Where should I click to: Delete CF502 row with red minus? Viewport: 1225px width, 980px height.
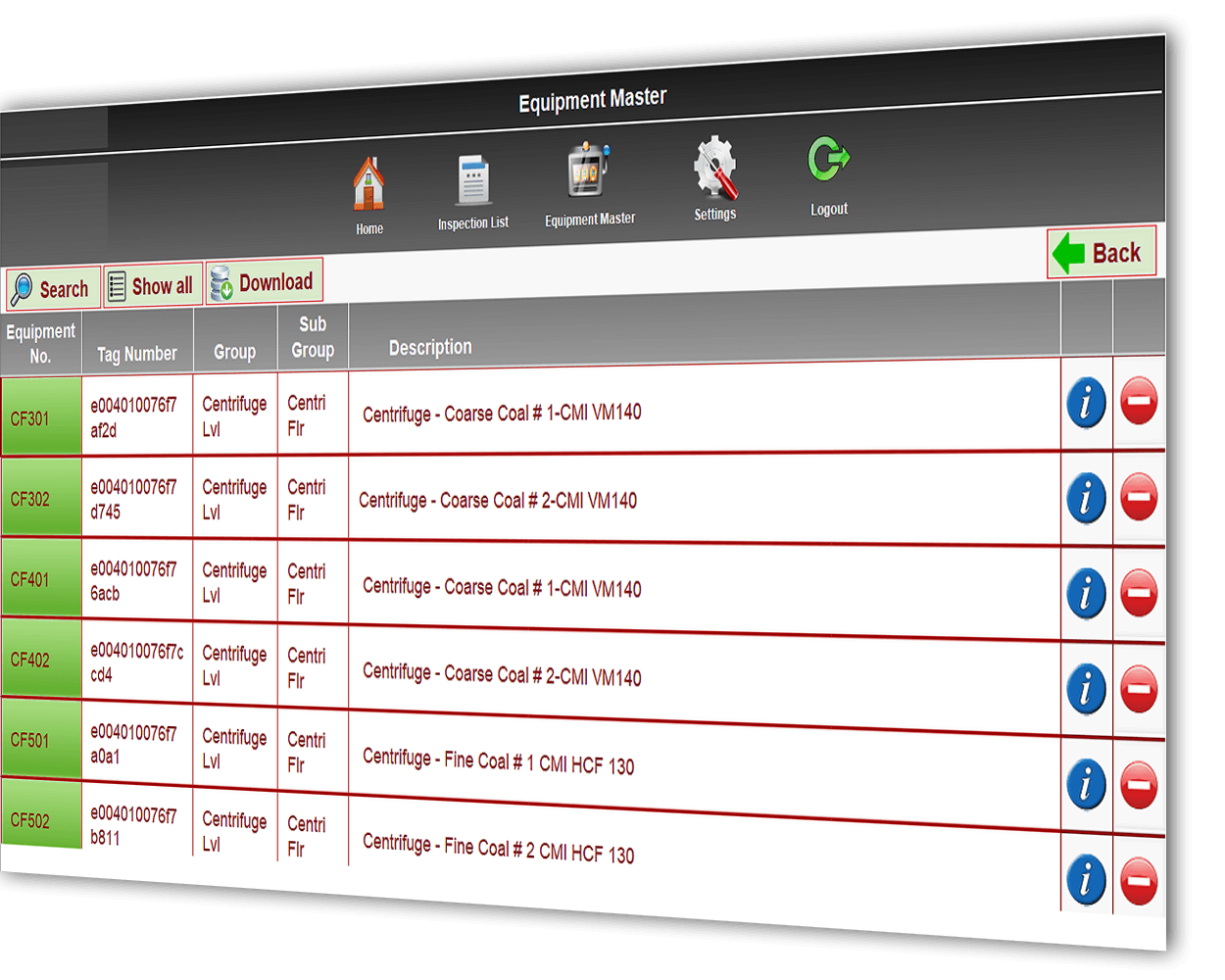click(1139, 881)
